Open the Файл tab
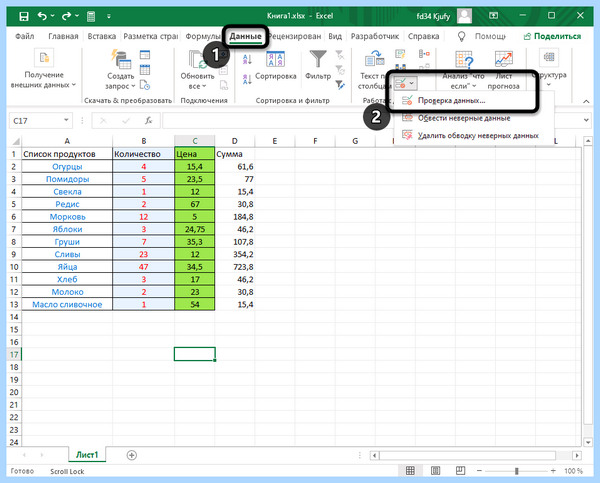This screenshot has height=483, width=600. click(24, 36)
